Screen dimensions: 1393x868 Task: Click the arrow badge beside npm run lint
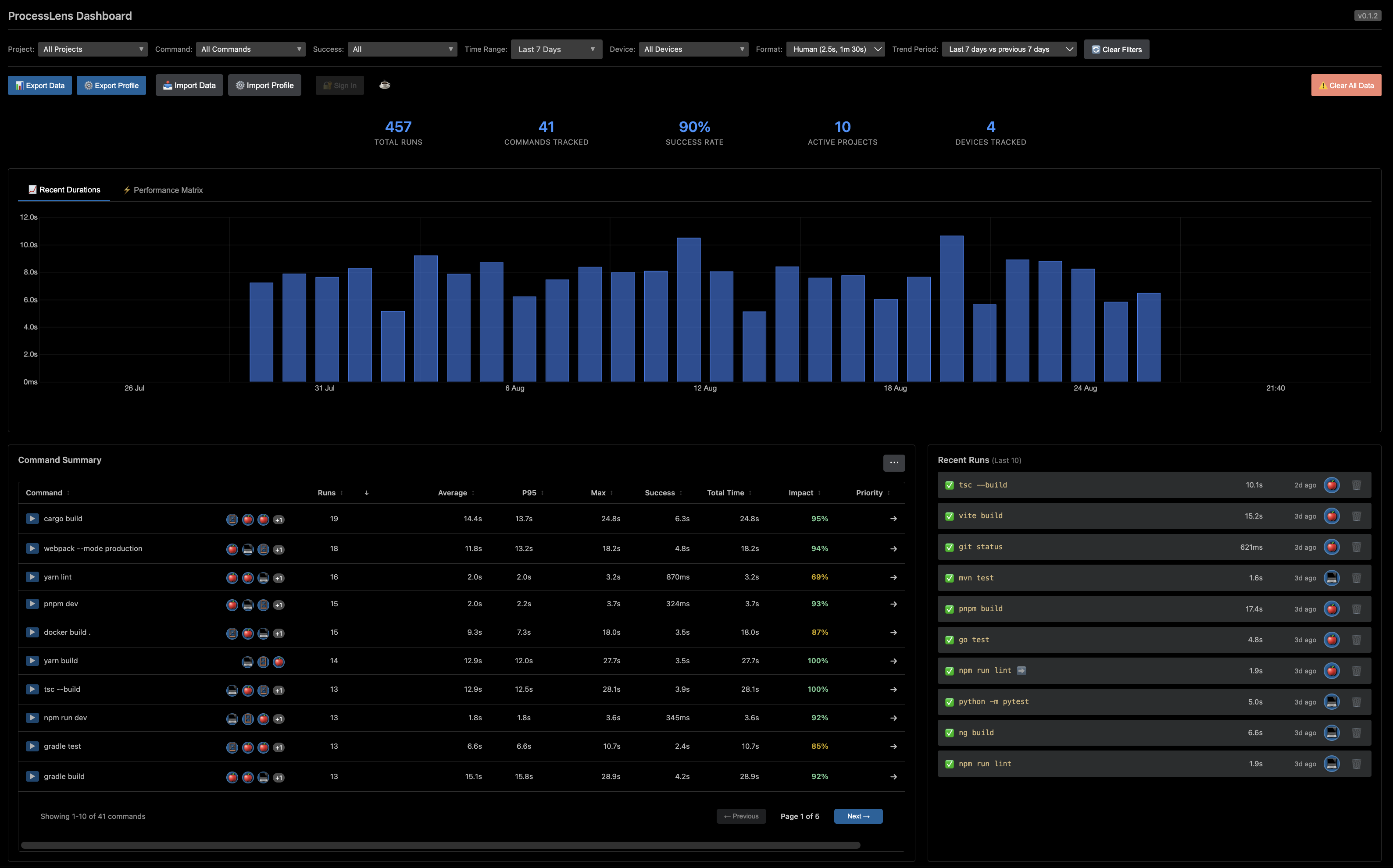pos(1022,671)
